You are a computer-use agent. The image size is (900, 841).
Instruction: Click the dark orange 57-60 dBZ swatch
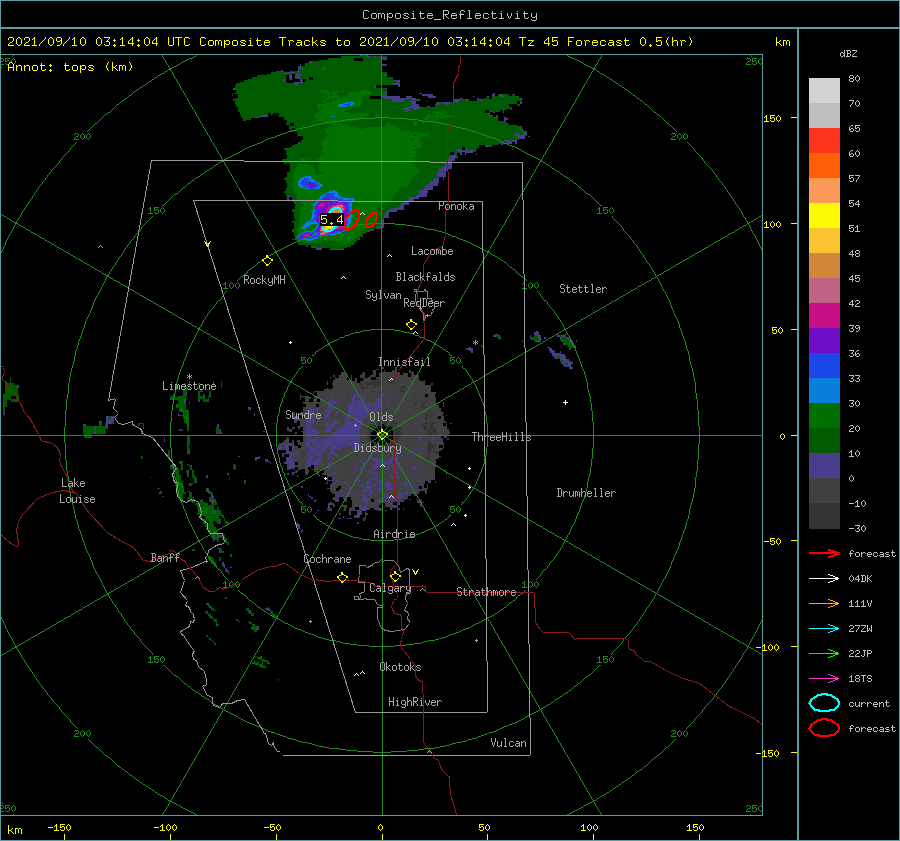824,166
